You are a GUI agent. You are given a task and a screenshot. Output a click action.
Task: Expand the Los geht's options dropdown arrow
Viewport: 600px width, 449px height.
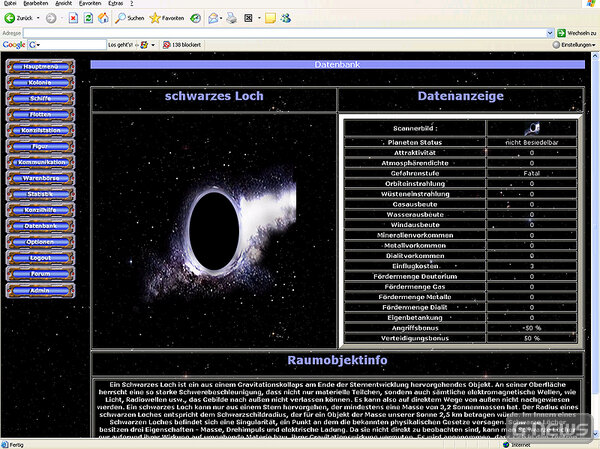click(x=153, y=45)
